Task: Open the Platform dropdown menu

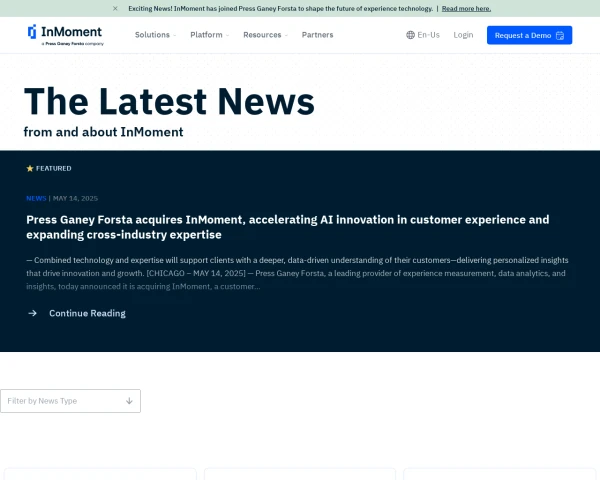Action: (x=209, y=35)
